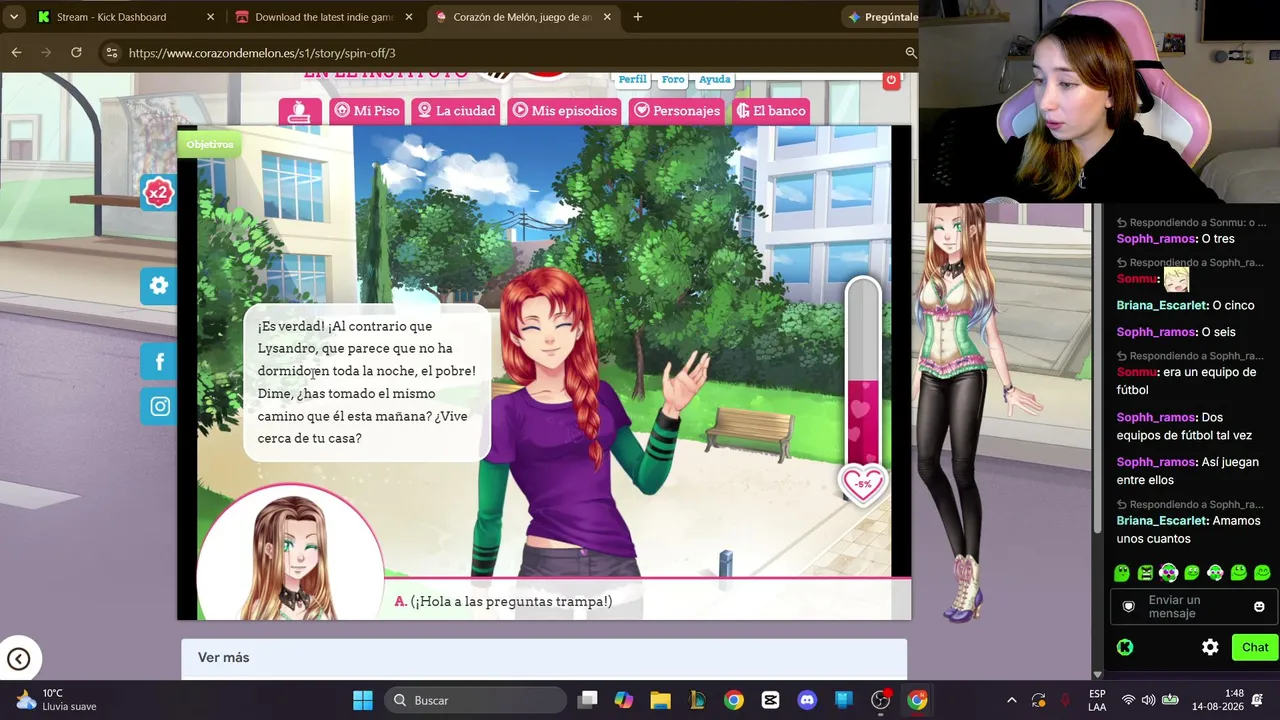Click the red power logout icon
The image size is (1280, 720).
pos(891,80)
